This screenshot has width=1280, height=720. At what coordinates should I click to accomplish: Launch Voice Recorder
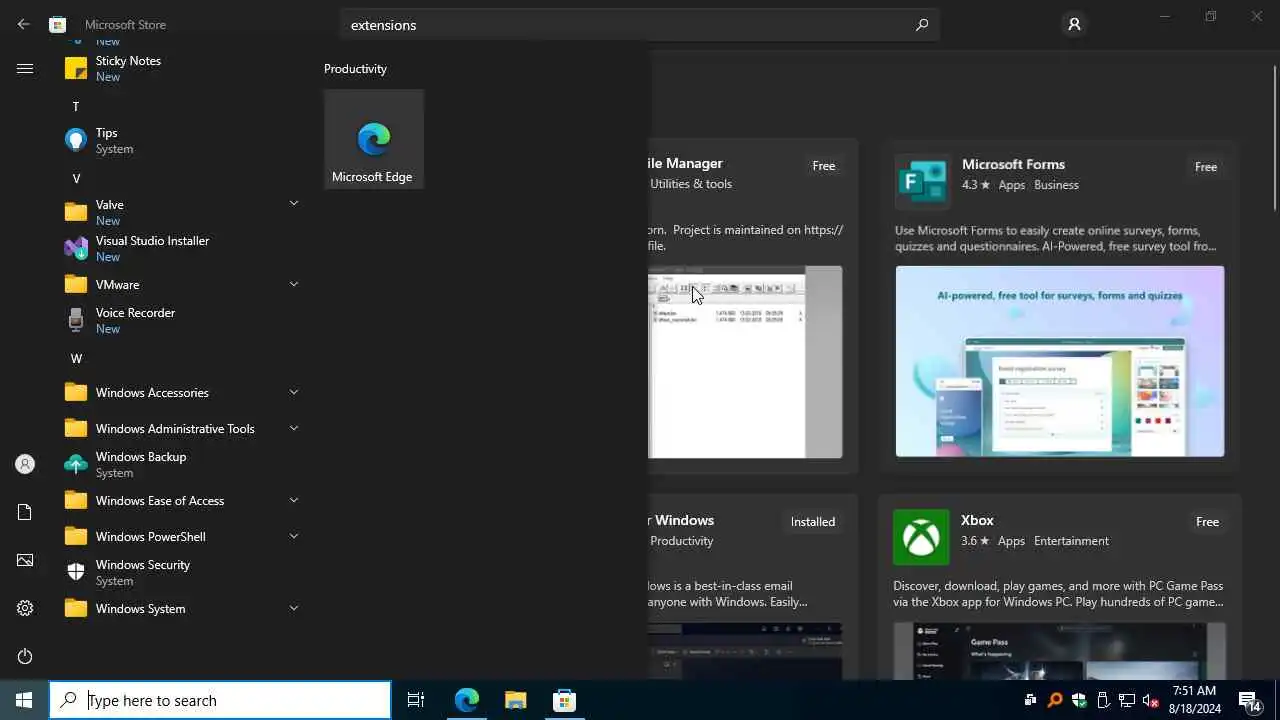click(x=180, y=320)
